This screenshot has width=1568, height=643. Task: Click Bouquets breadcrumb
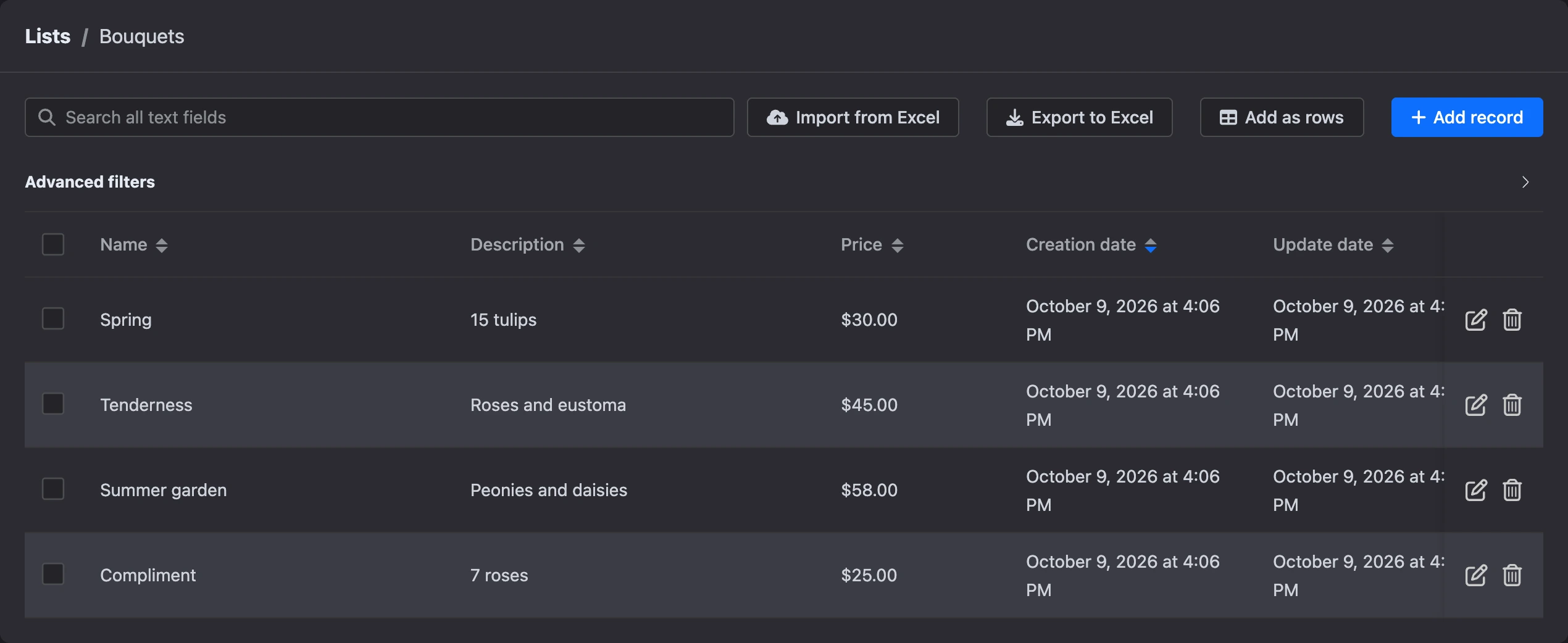click(x=142, y=36)
